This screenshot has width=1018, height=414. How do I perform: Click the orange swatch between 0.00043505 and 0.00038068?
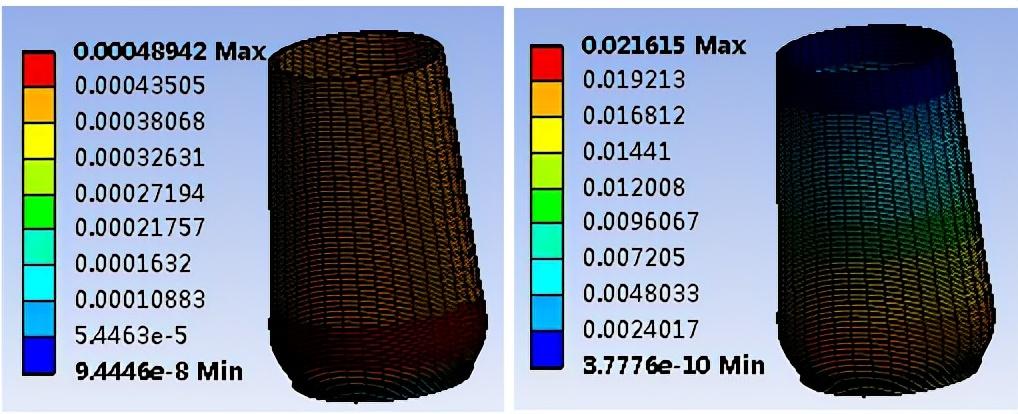[38, 104]
